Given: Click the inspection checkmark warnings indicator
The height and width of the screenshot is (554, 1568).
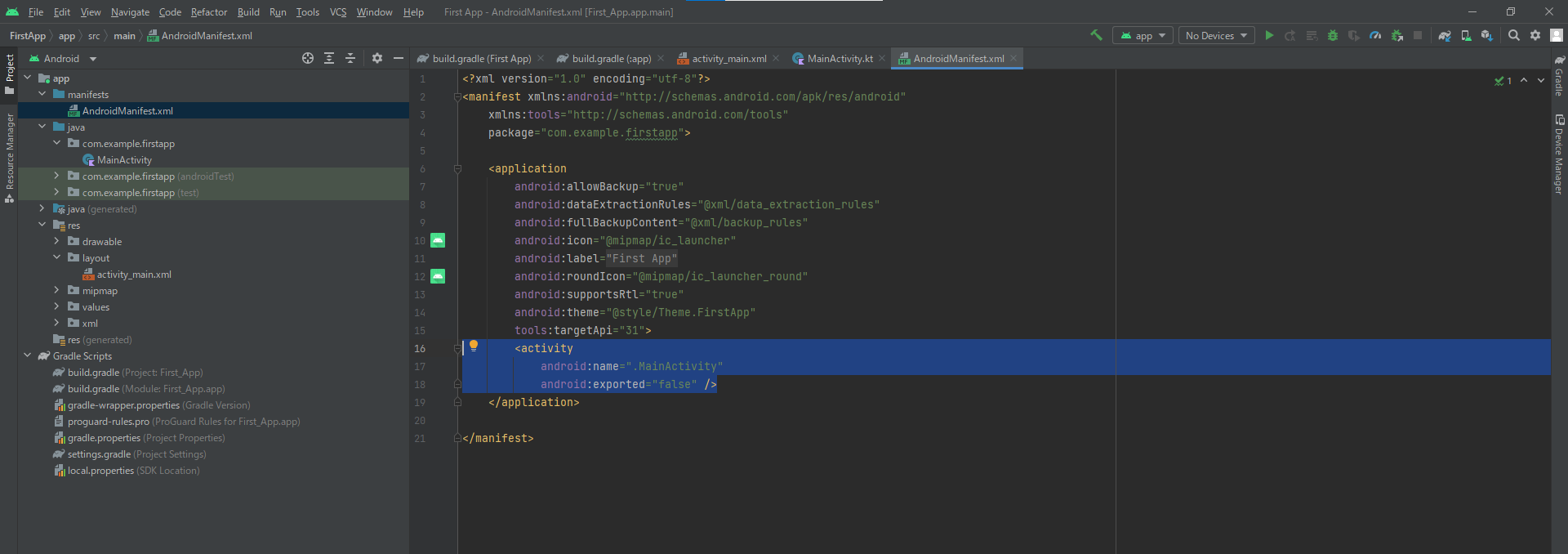Looking at the screenshot, I should click(1503, 80).
